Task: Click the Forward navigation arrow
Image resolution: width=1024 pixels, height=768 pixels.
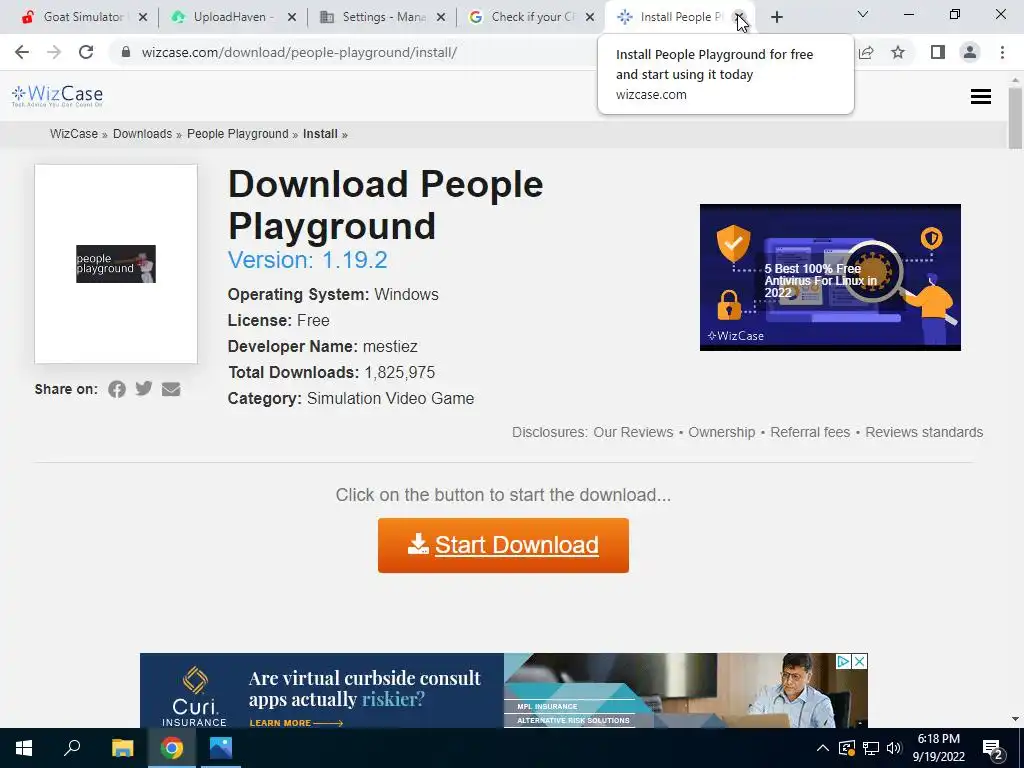Action: (54, 52)
